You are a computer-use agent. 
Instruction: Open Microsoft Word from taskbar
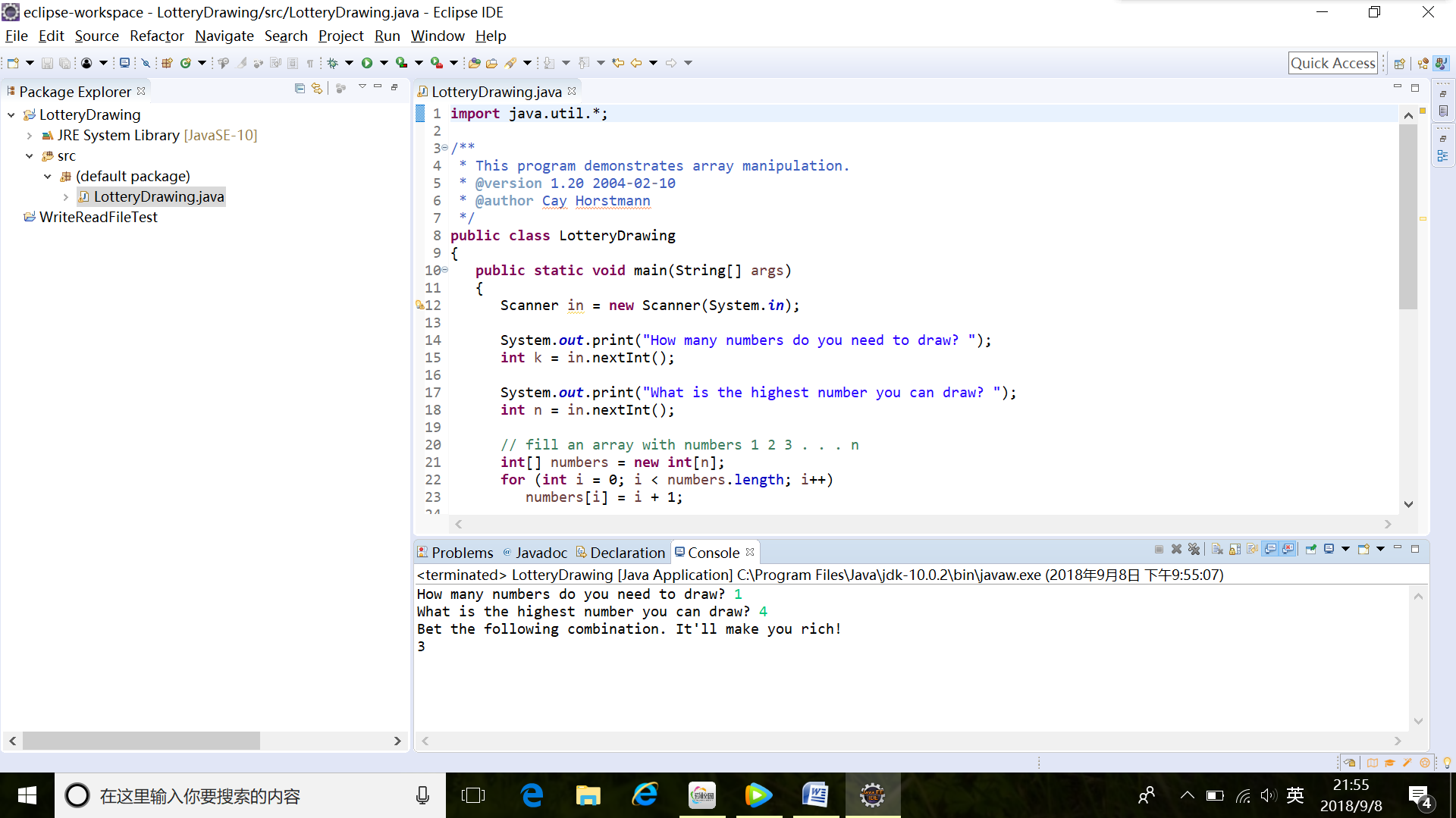coord(815,795)
